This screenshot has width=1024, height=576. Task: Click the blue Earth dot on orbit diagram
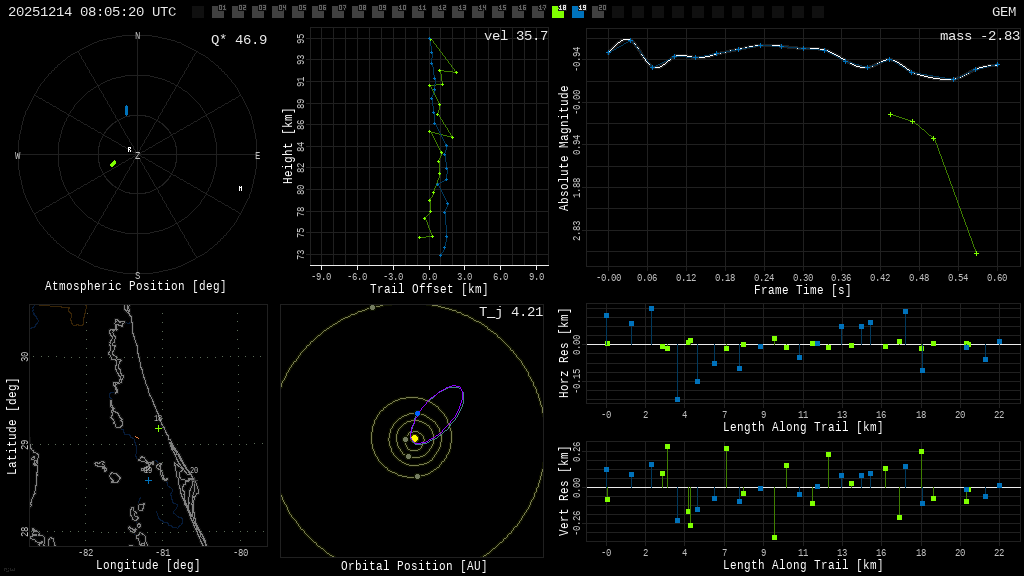click(417, 414)
